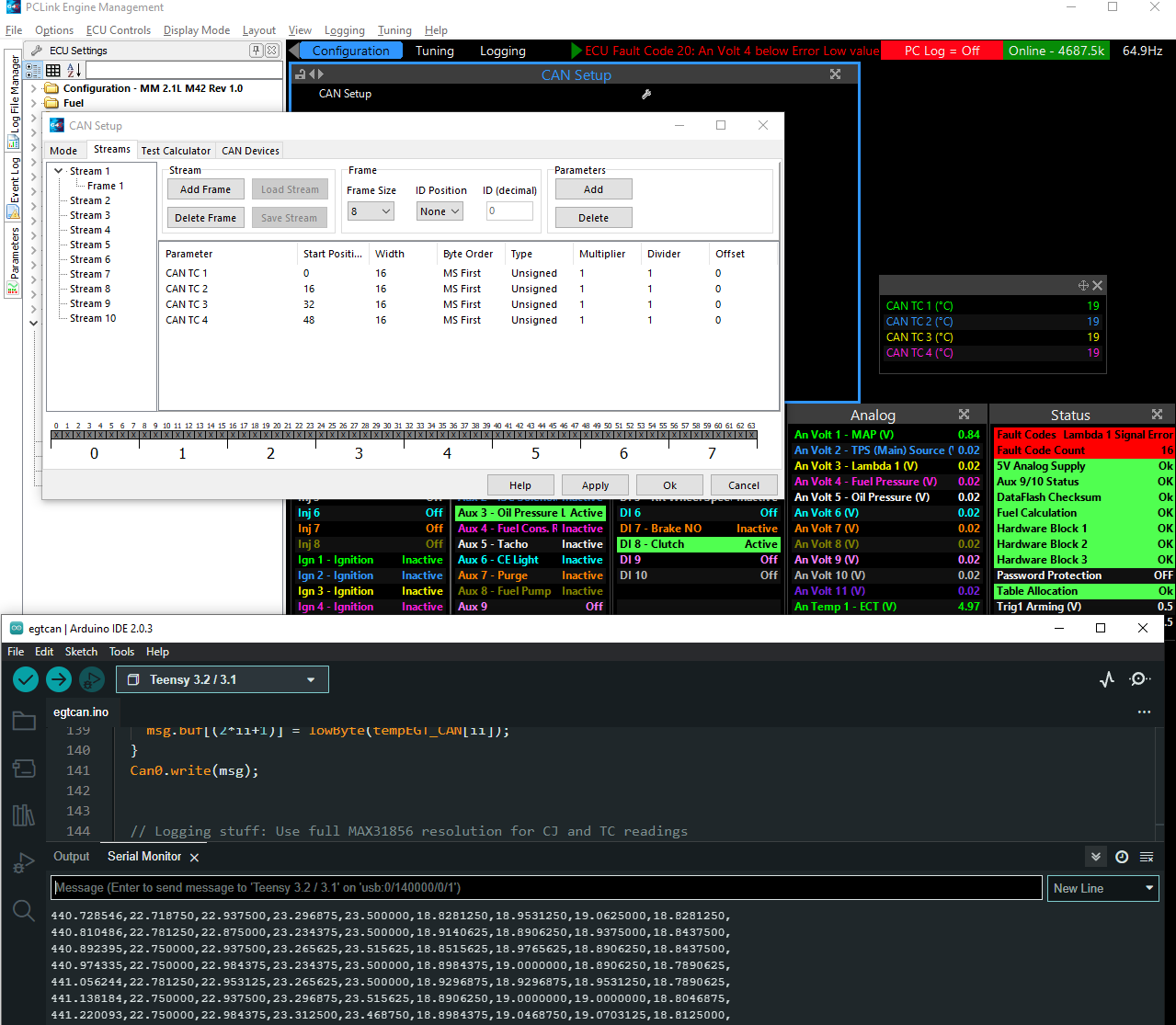Toggle timestamp clock icon in Serial Monitor
The height and width of the screenshot is (1025, 1176).
point(1122,857)
